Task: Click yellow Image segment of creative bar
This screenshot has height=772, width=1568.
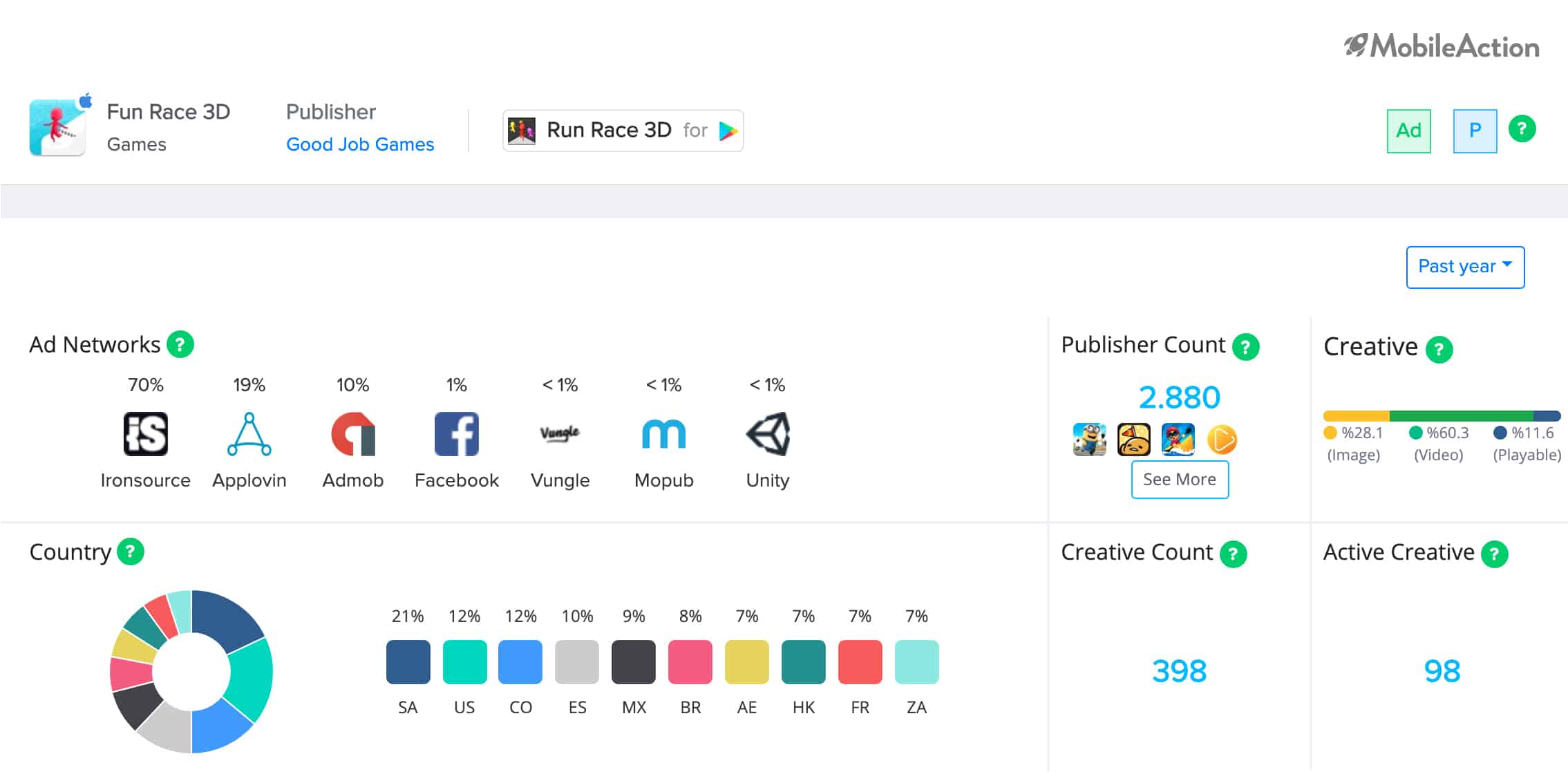Action: (1356, 416)
